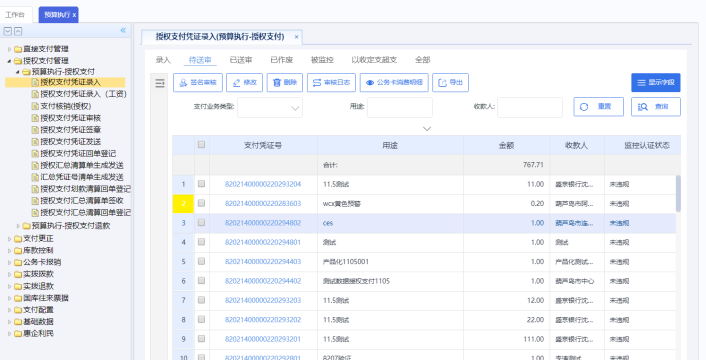This screenshot has width=706, height=360.
Task: Switch to the 工作台 tab
Action: pyautogui.click(x=15, y=14)
